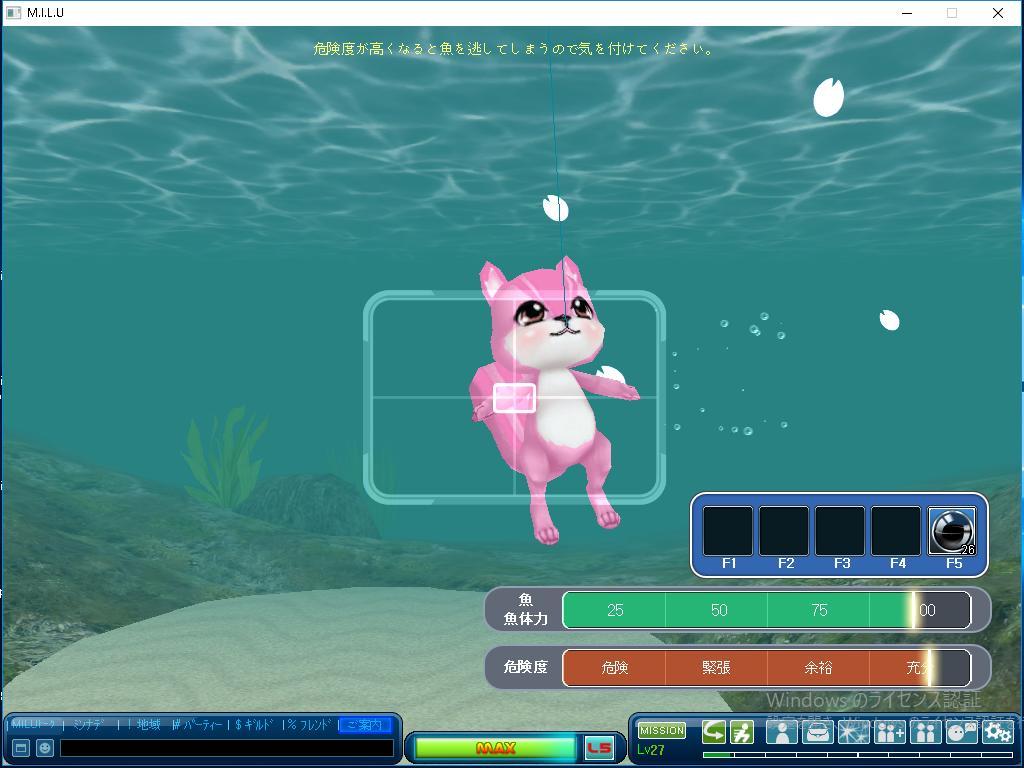Select the ギルド chat tab

point(254,724)
